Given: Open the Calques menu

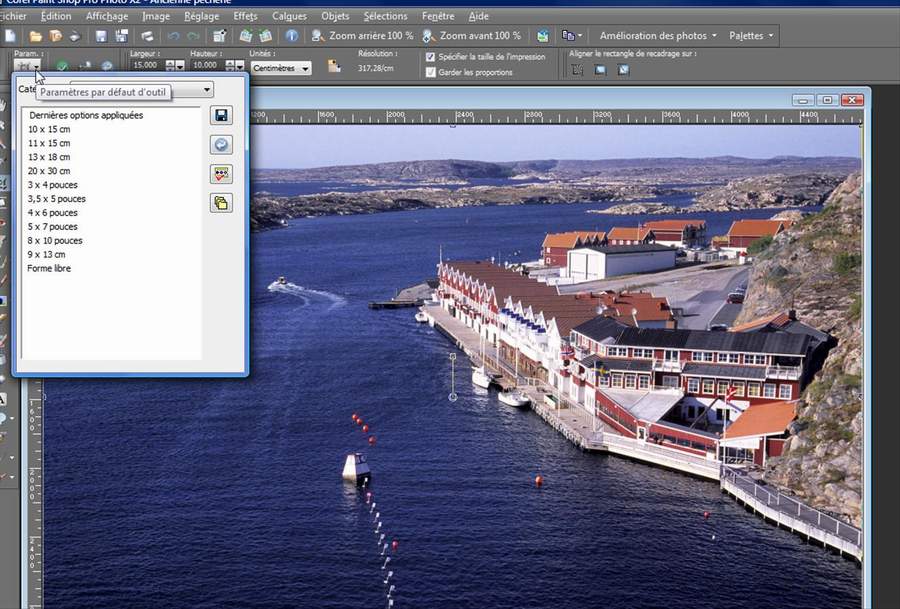Looking at the screenshot, I should (289, 16).
